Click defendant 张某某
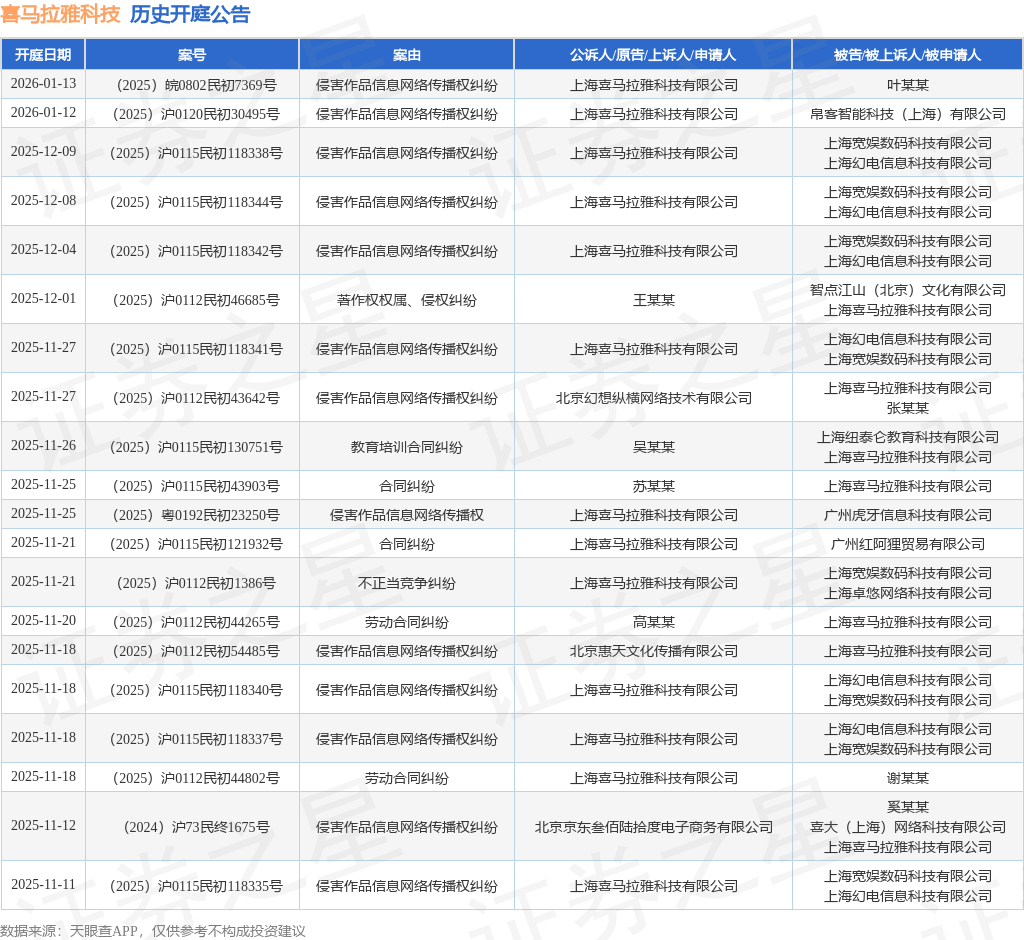Viewport: 1024px width, 940px height. 908,408
